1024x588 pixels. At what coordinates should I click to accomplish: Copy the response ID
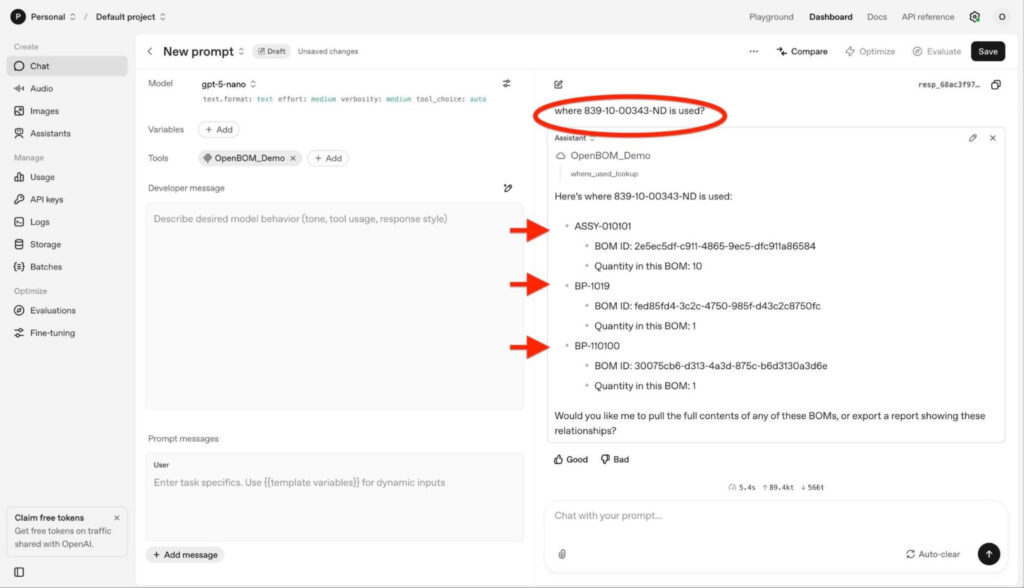pyautogui.click(x=996, y=84)
